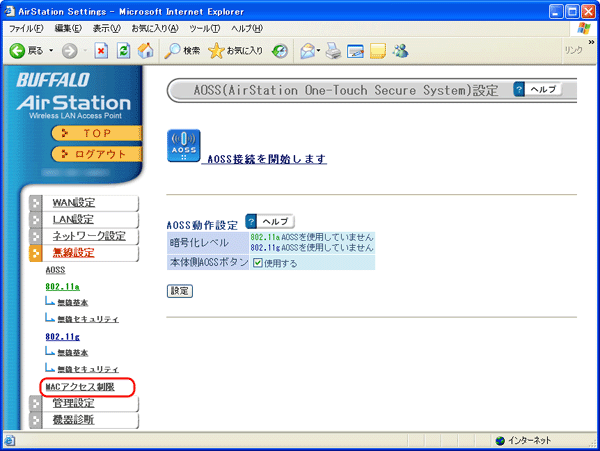Click the インターネット zone status bar entry

tap(523, 441)
